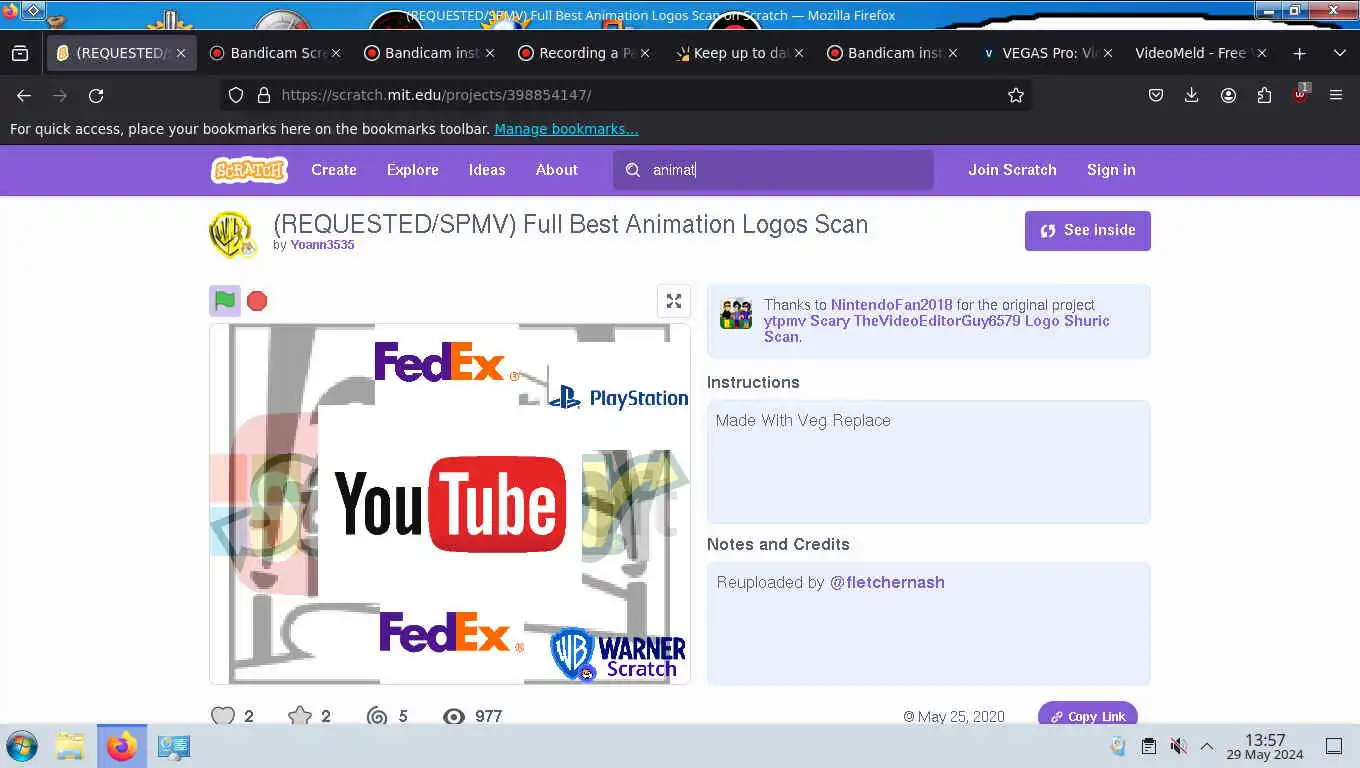Image resolution: width=1360 pixels, height=768 pixels.
Task: Open the Firefox account icon
Action: point(1228,95)
